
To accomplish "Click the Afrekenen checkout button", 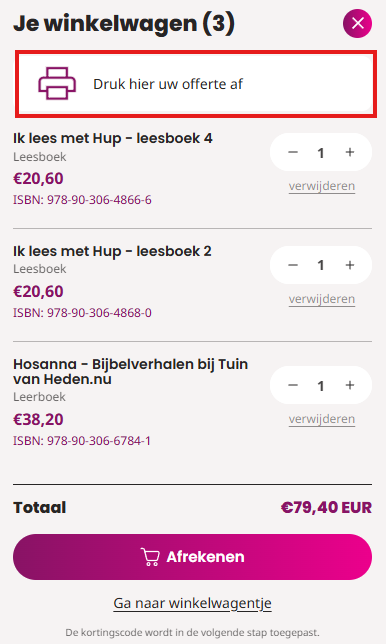I will click(x=192, y=557).
